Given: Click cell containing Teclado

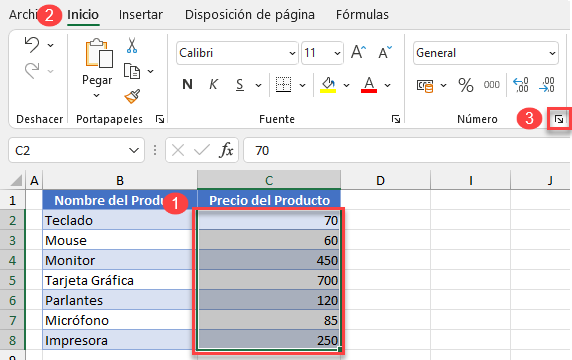Looking at the screenshot, I should (x=120, y=220).
